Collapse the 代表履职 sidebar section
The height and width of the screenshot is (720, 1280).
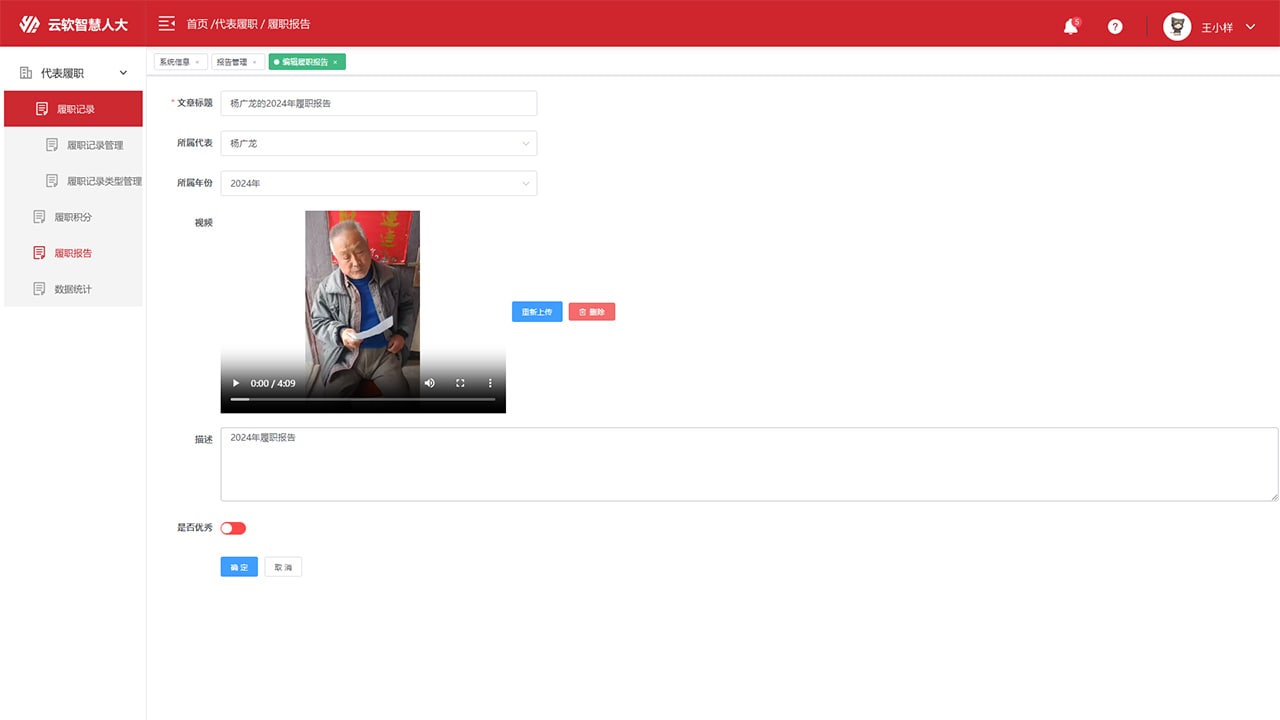coord(124,73)
